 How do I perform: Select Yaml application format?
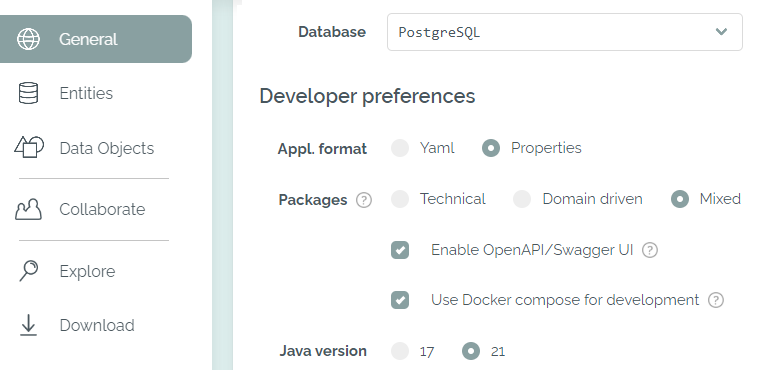pos(400,148)
